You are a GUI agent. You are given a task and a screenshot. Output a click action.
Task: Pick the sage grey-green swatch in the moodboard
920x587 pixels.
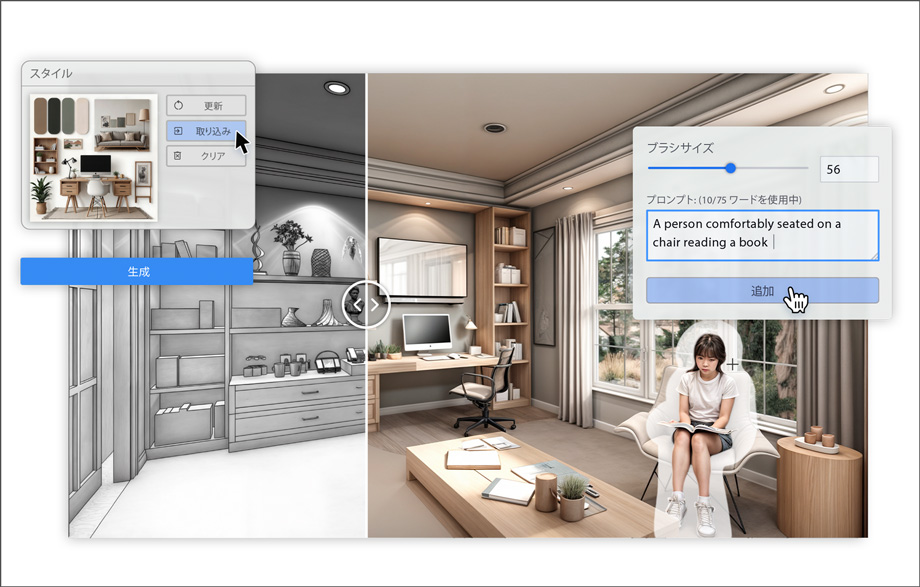pyautogui.click(x=68, y=115)
